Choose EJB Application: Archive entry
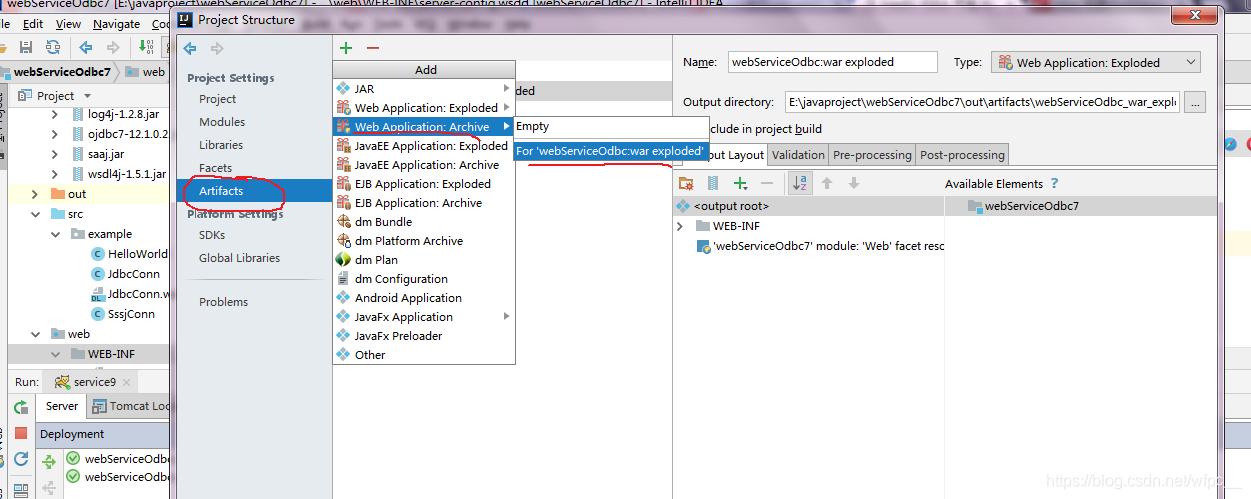Image resolution: width=1251 pixels, height=499 pixels. tap(424, 203)
